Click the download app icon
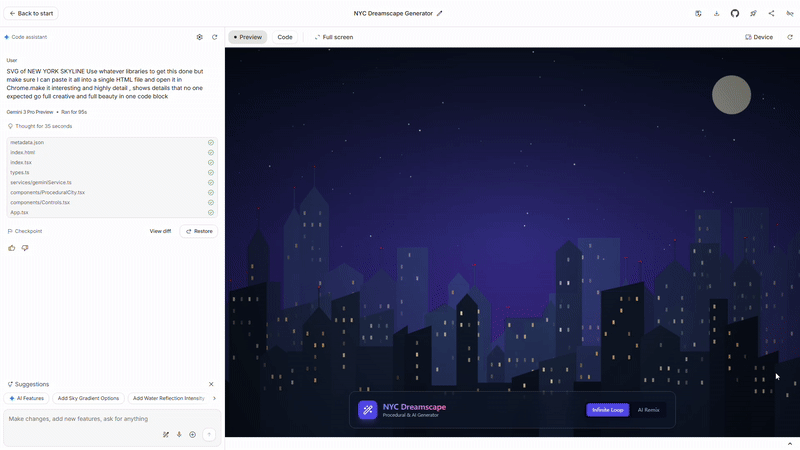 [717, 13]
